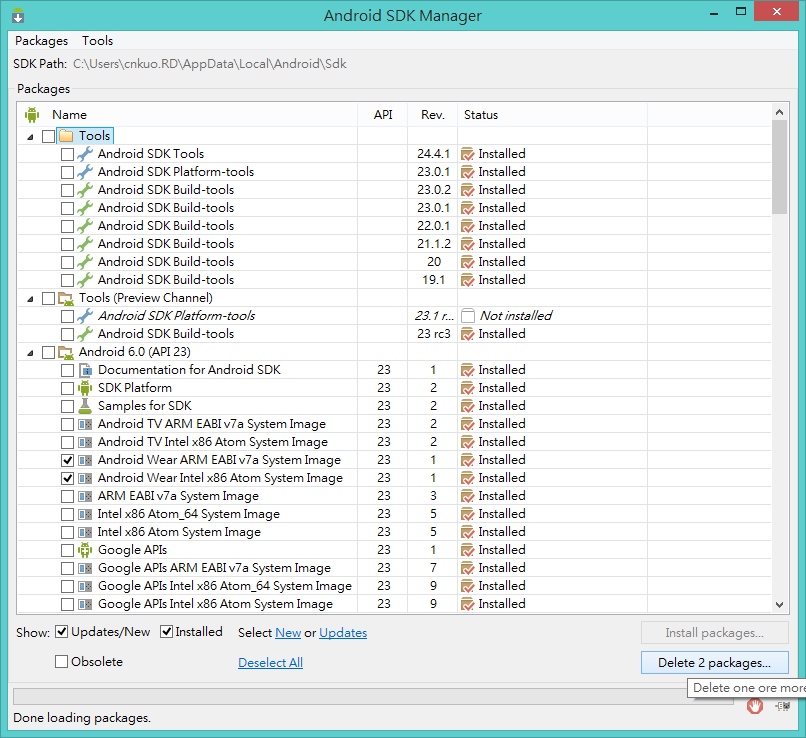Click Intel x86 Atom_64 System Image icon

click(85, 514)
